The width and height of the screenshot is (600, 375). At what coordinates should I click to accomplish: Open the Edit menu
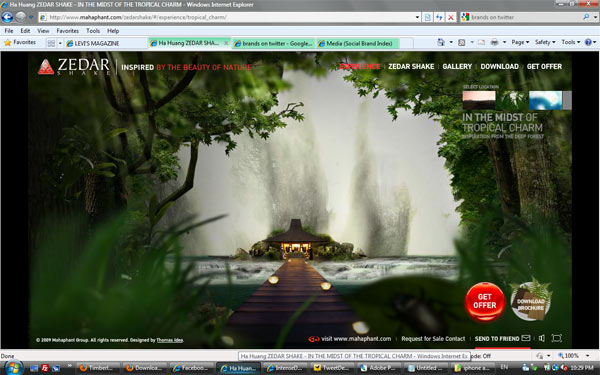(25, 31)
